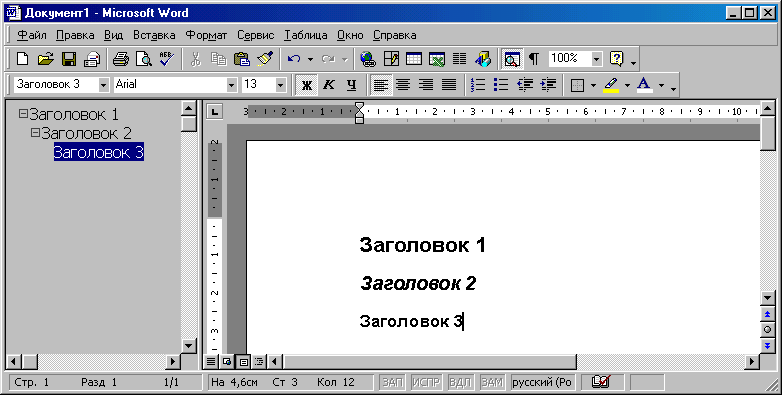Switch to Normal view
Image resolution: width=782 pixels, height=395 pixels.
pos(211,362)
